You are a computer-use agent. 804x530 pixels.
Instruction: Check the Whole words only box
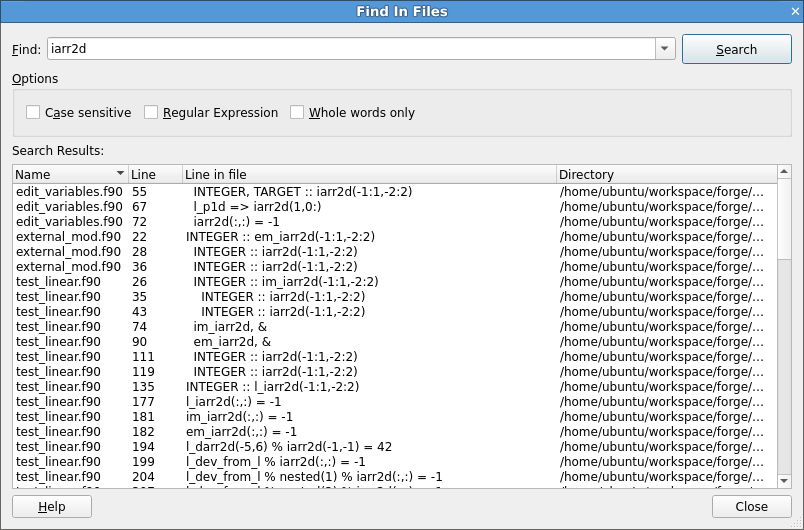pyautogui.click(x=298, y=113)
